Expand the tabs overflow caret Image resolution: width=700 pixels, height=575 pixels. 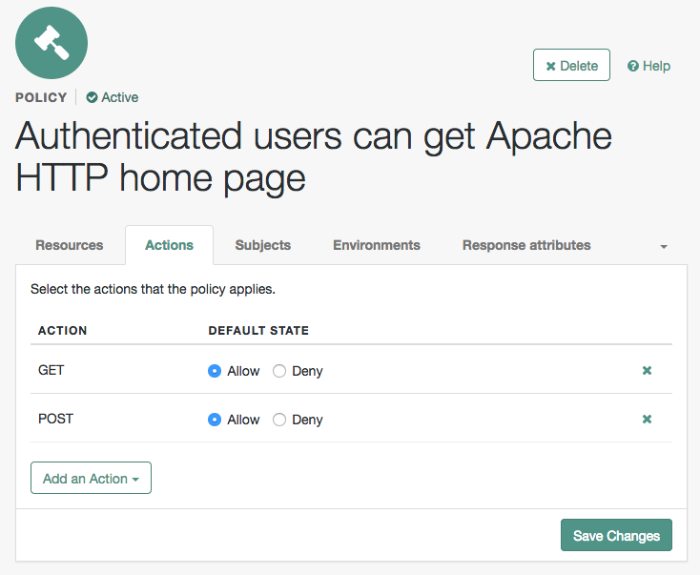(x=664, y=246)
